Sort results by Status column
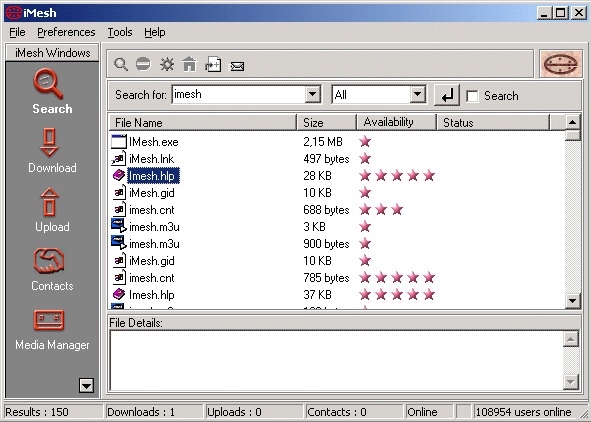The width and height of the screenshot is (591, 422). [493, 122]
